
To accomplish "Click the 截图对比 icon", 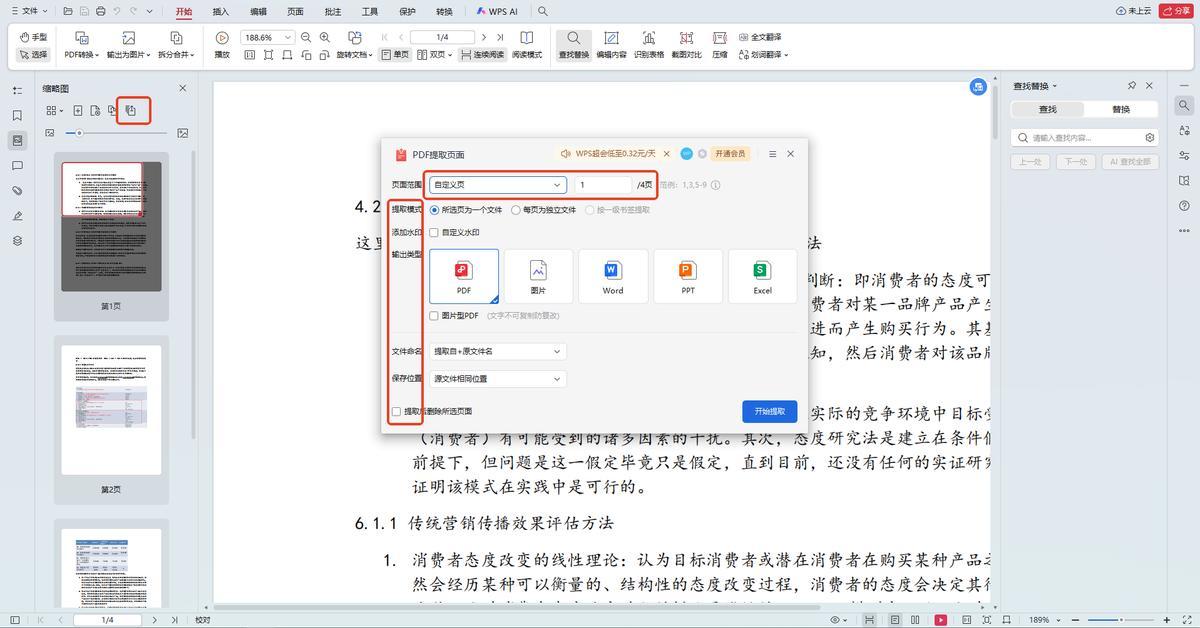I will click(x=686, y=38).
